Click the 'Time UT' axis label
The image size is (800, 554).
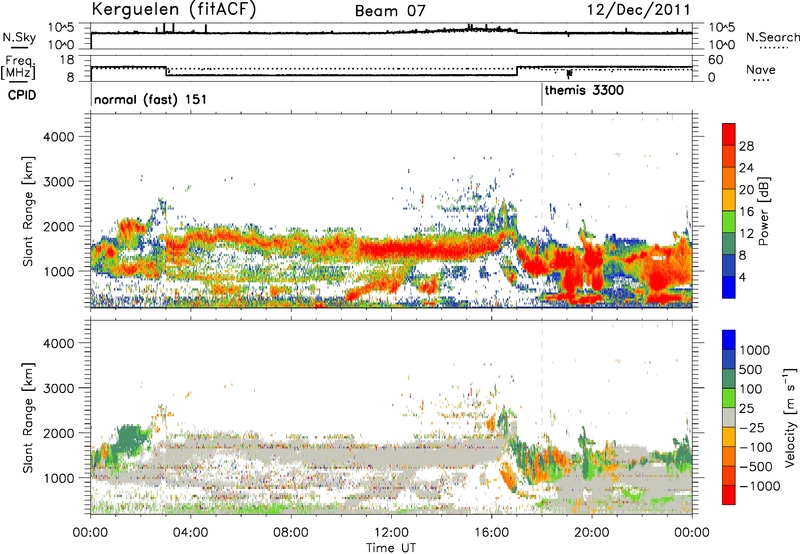(391, 548)
